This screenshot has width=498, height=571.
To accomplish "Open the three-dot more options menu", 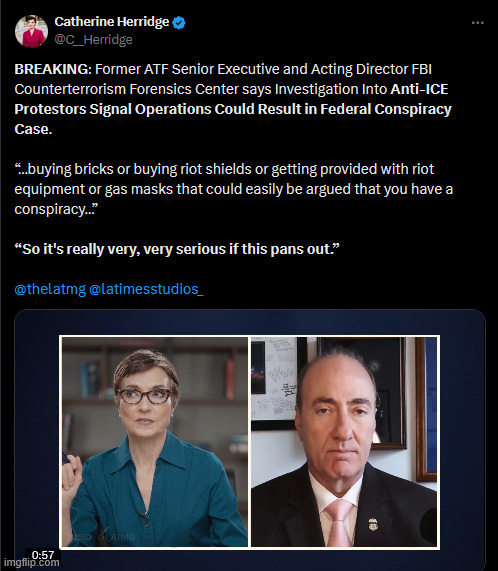I will click(477, 23).
